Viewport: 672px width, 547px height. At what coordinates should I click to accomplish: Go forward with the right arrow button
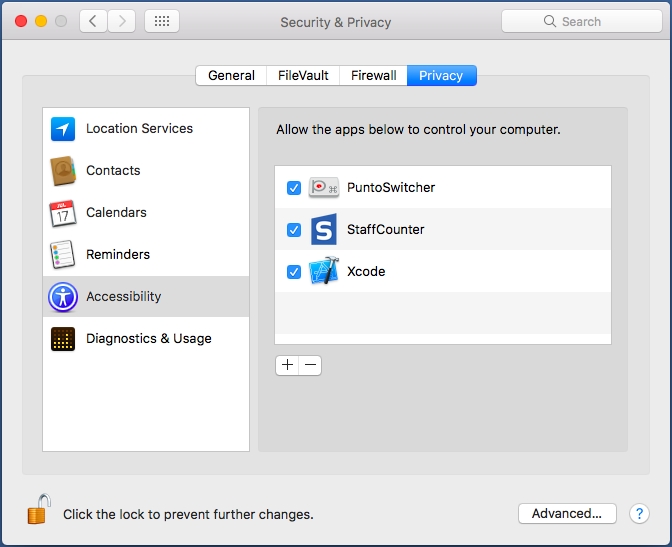tap(122, 21)
